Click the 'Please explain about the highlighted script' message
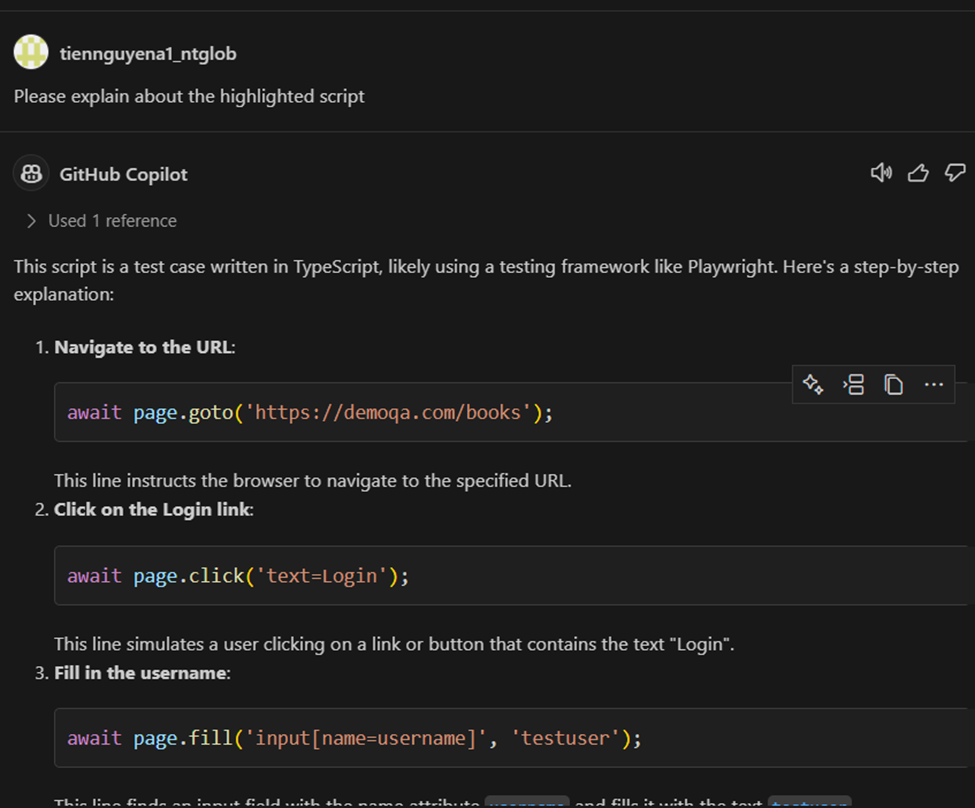 [x=189, y=97]
